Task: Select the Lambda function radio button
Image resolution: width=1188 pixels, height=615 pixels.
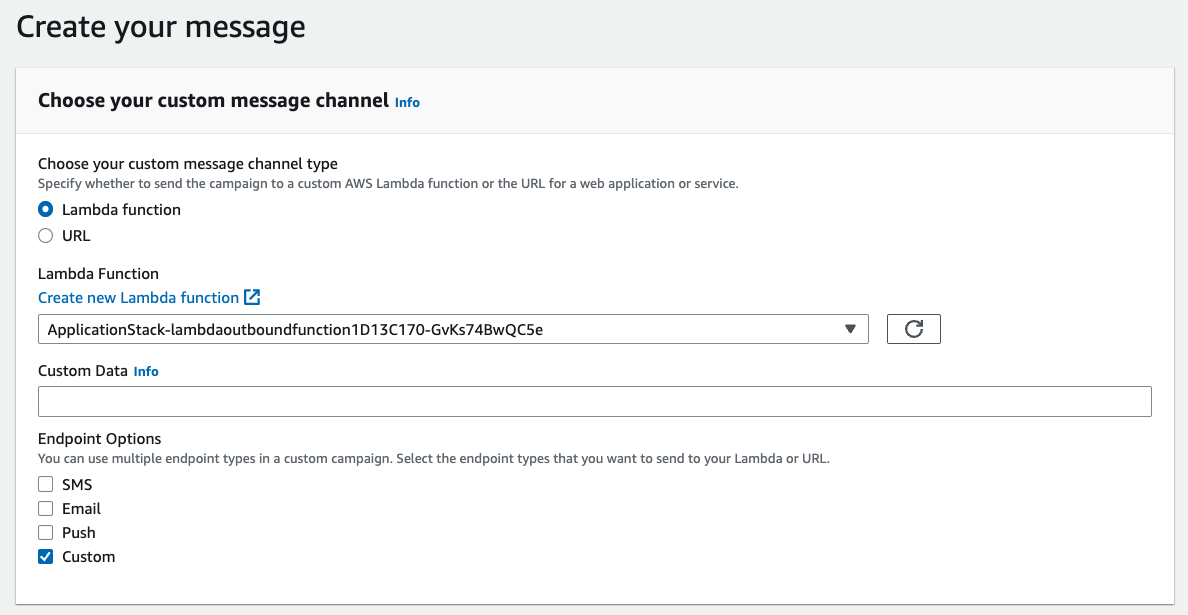Action: [x=44, y=209]
